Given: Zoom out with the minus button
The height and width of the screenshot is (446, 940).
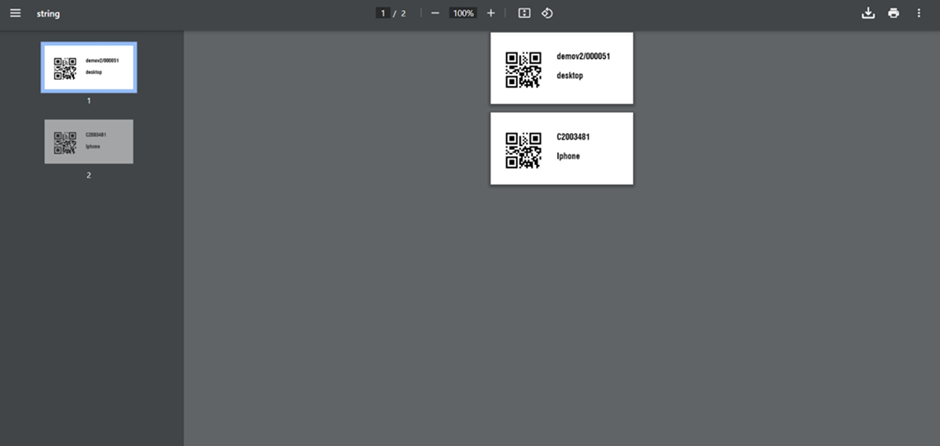Looking at the screenshot, I should (435, 13).
